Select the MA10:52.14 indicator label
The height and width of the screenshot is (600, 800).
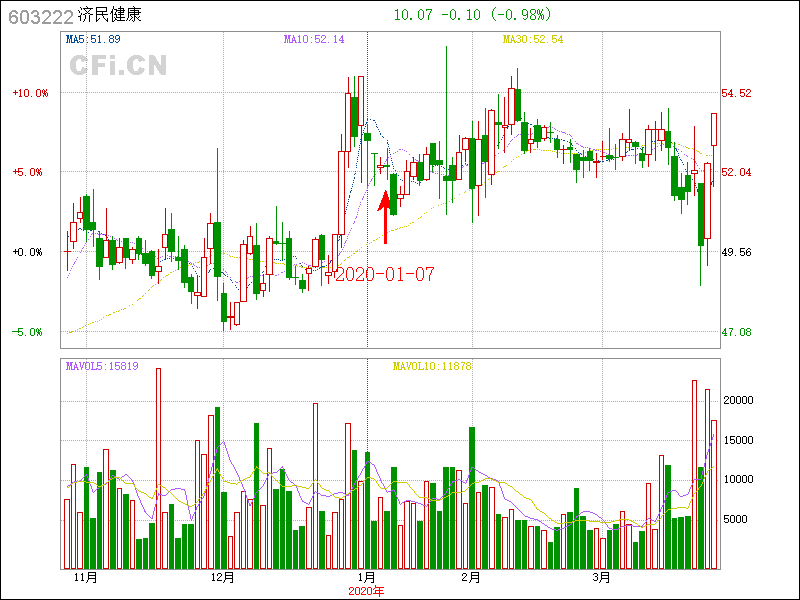tap(313, 39)
